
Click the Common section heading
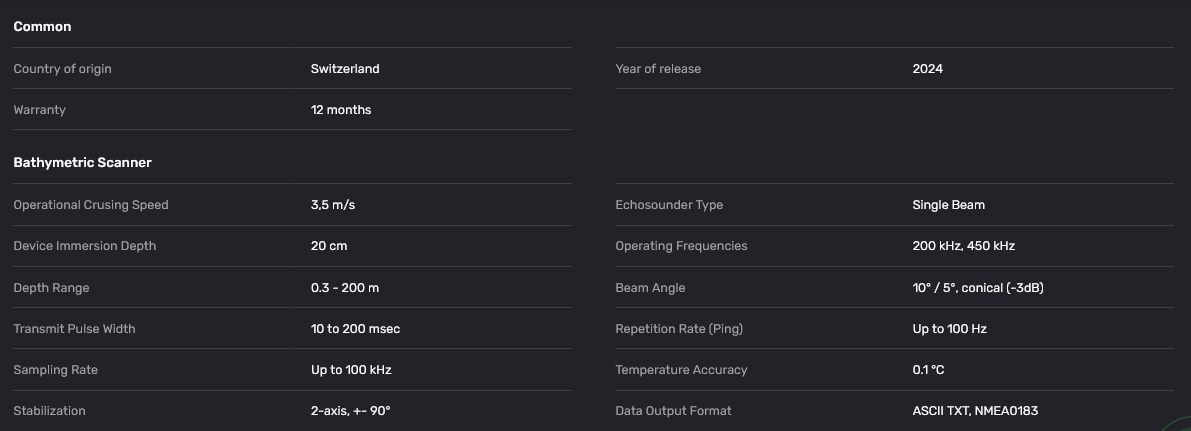(x=42, y=27)
